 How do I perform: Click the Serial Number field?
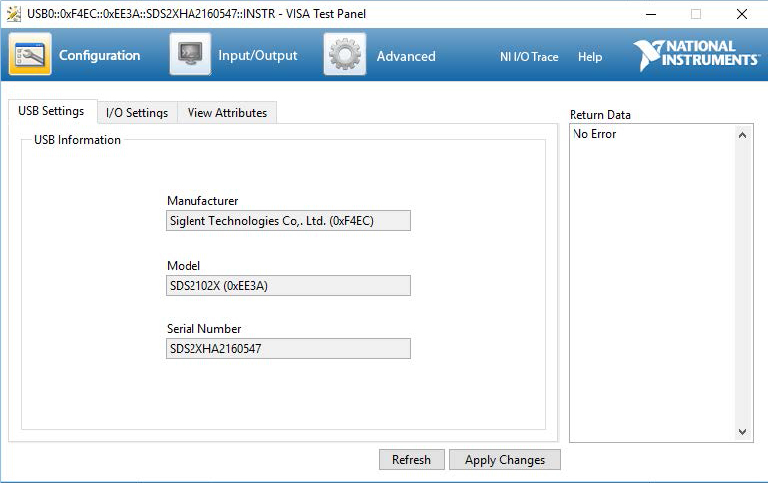tap(288, 349)
